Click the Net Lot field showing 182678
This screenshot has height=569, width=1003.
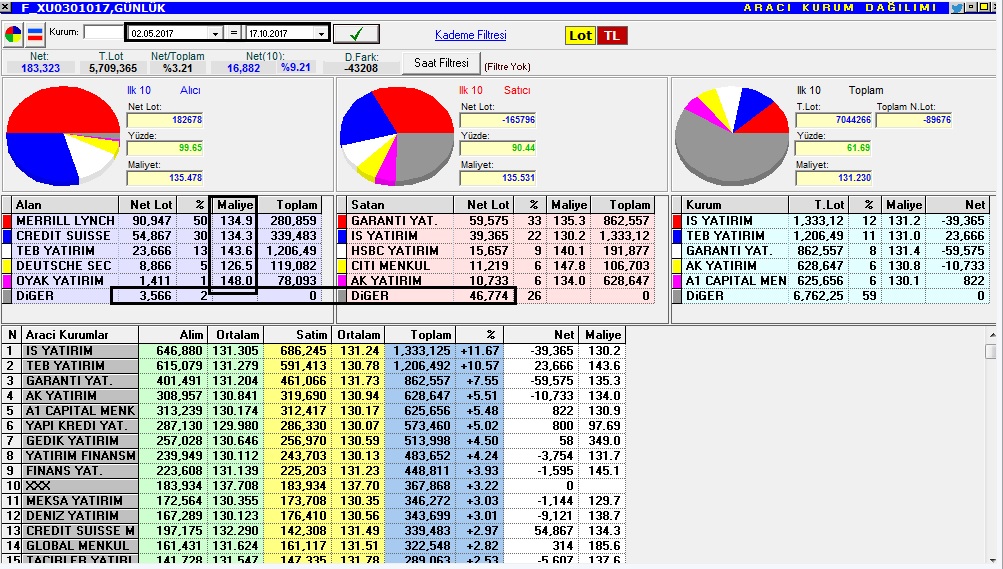(x=165, y=120)
